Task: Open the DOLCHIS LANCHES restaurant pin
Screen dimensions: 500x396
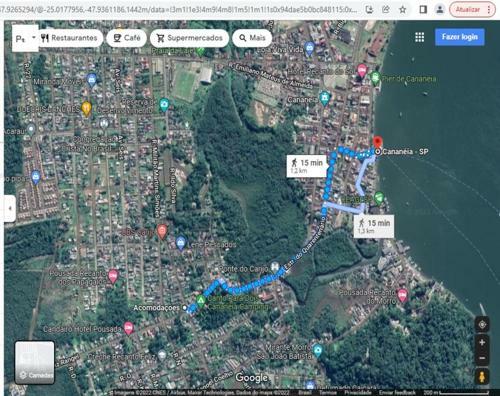Action: pyautogui.click(x=86, y=109)
